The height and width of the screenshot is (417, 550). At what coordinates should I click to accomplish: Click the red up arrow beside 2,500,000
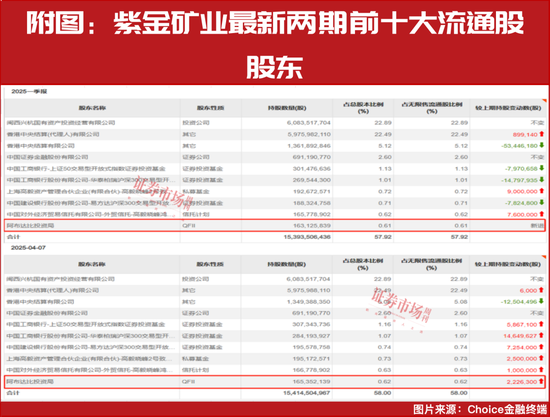point(541,358)
